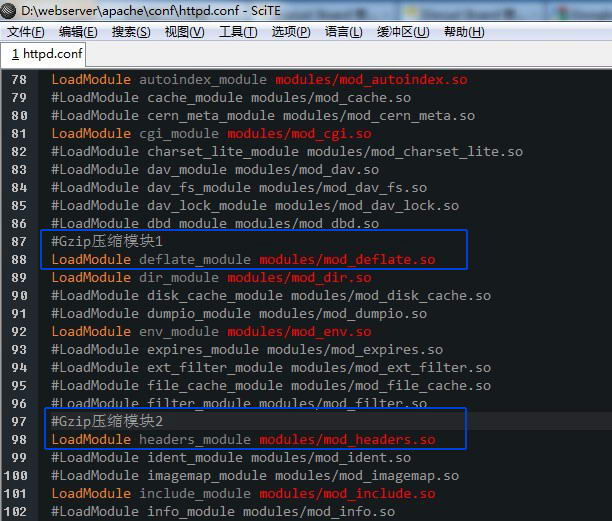Click the text modules/mod_deflate.so
612x521 pixels.
point(347,260)
